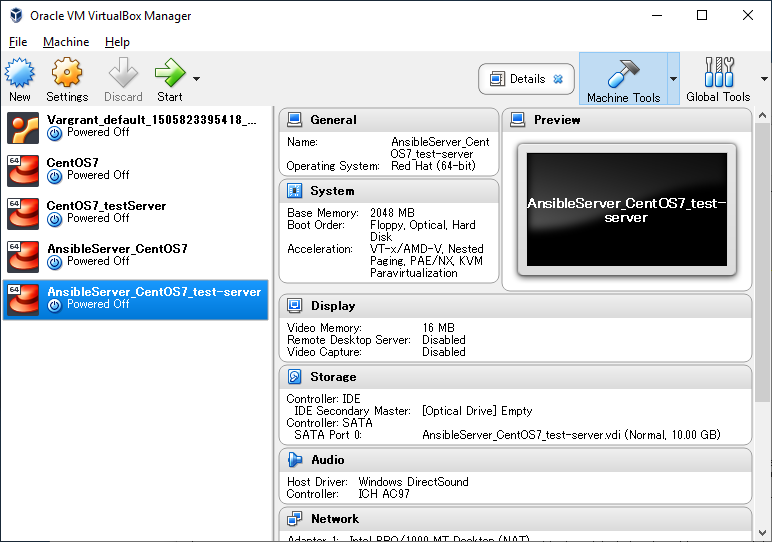This screenshot has width=772, height=542.
Task: Click details pane scroll down arrow
Action: [x=763, y=533]
